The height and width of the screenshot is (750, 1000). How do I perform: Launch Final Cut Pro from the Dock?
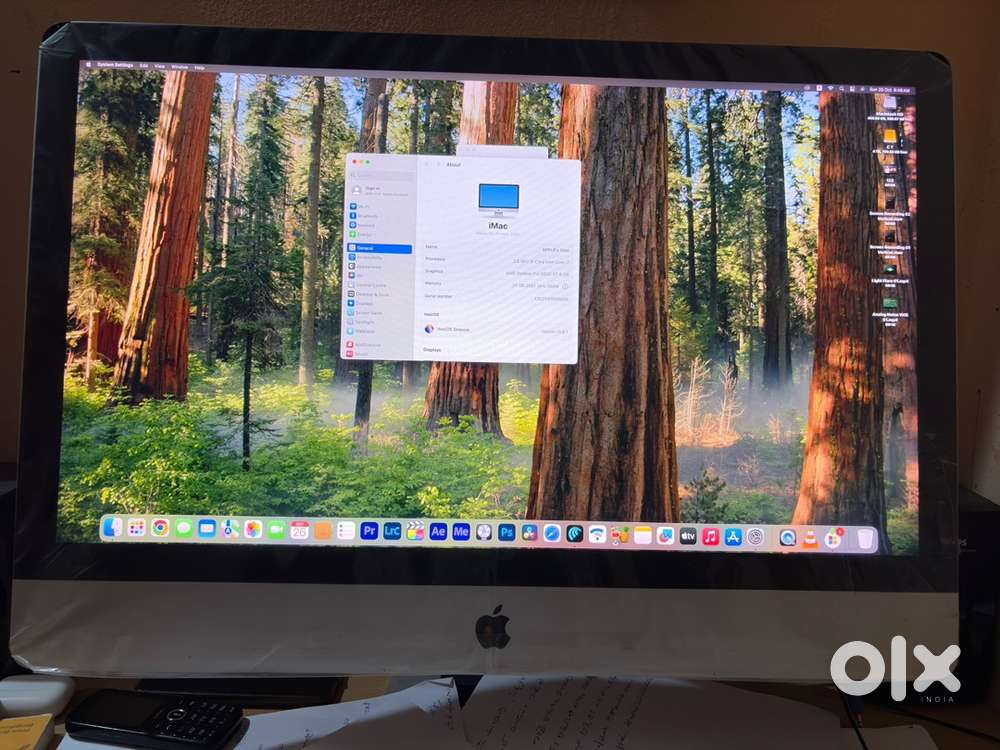click(x=415, y=531)
